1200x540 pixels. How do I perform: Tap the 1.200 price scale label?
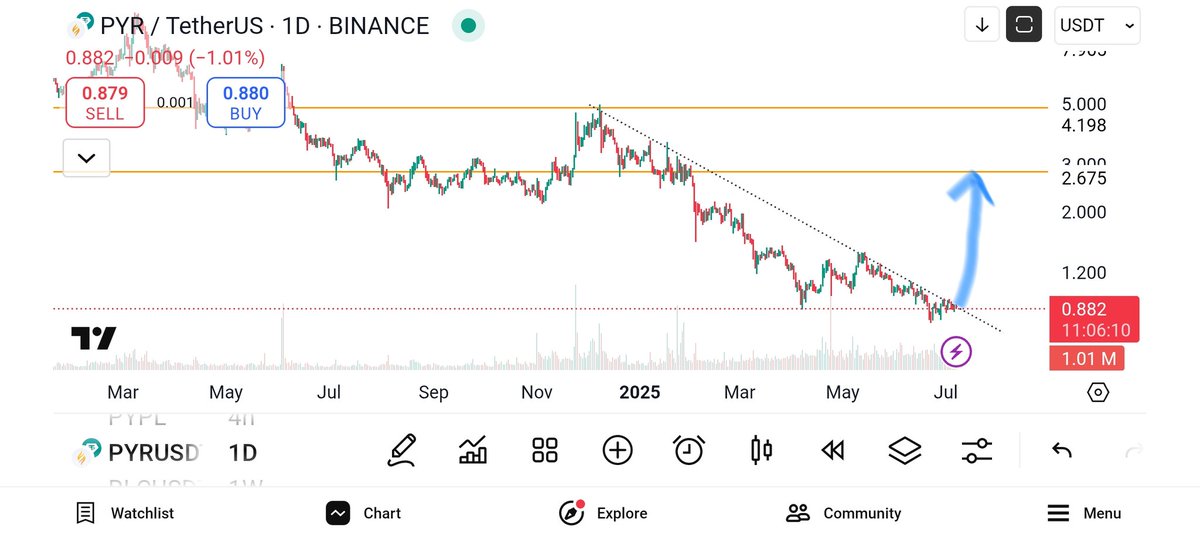click(1085, 273)
